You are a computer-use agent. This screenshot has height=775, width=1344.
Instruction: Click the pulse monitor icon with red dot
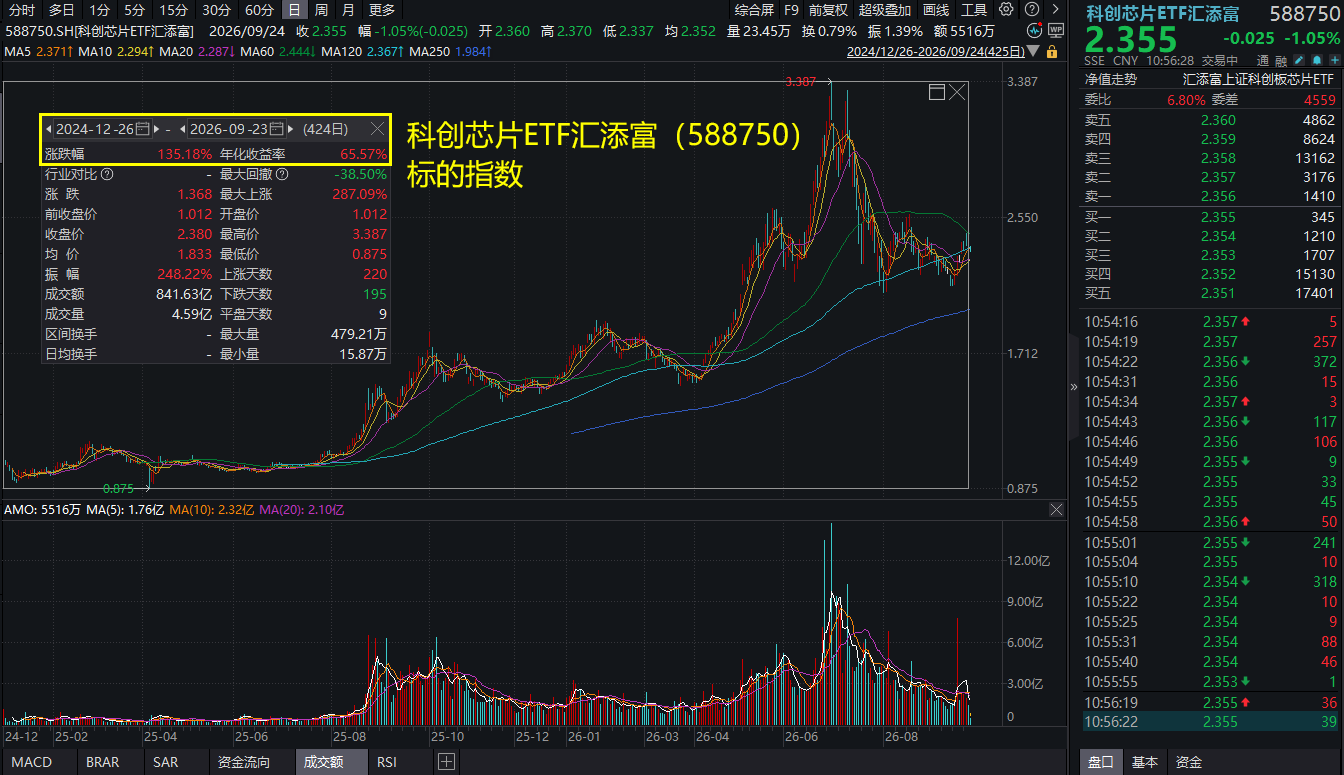coord(1032,30)
